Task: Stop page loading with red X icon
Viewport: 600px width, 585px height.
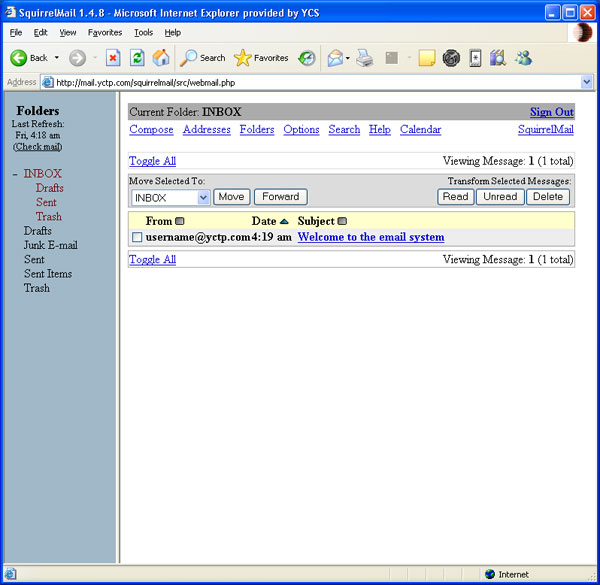Action: click(113, 58)
